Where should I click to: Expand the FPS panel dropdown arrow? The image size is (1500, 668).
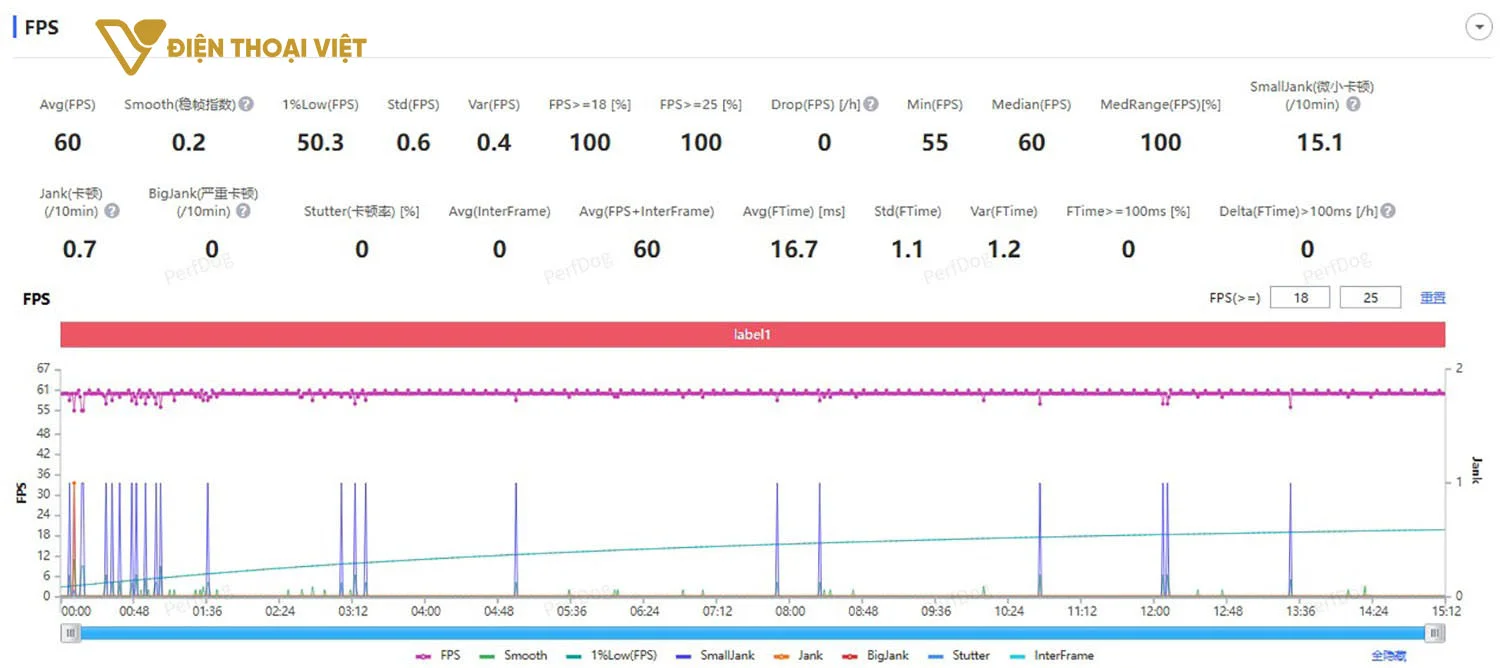point(1478,28)
